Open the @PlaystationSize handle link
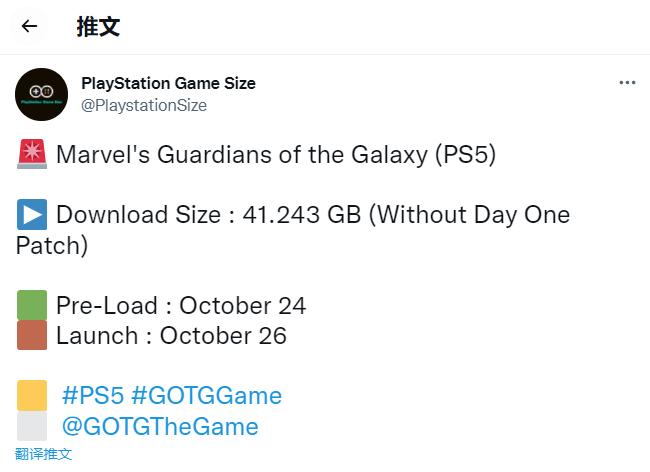 (144, 105)
